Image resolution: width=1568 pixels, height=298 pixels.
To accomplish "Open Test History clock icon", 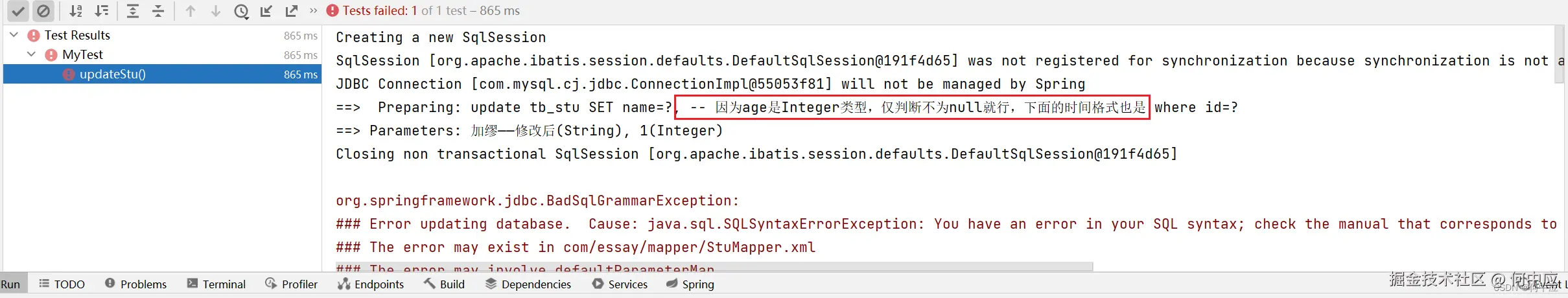I will tap(241, 11).
